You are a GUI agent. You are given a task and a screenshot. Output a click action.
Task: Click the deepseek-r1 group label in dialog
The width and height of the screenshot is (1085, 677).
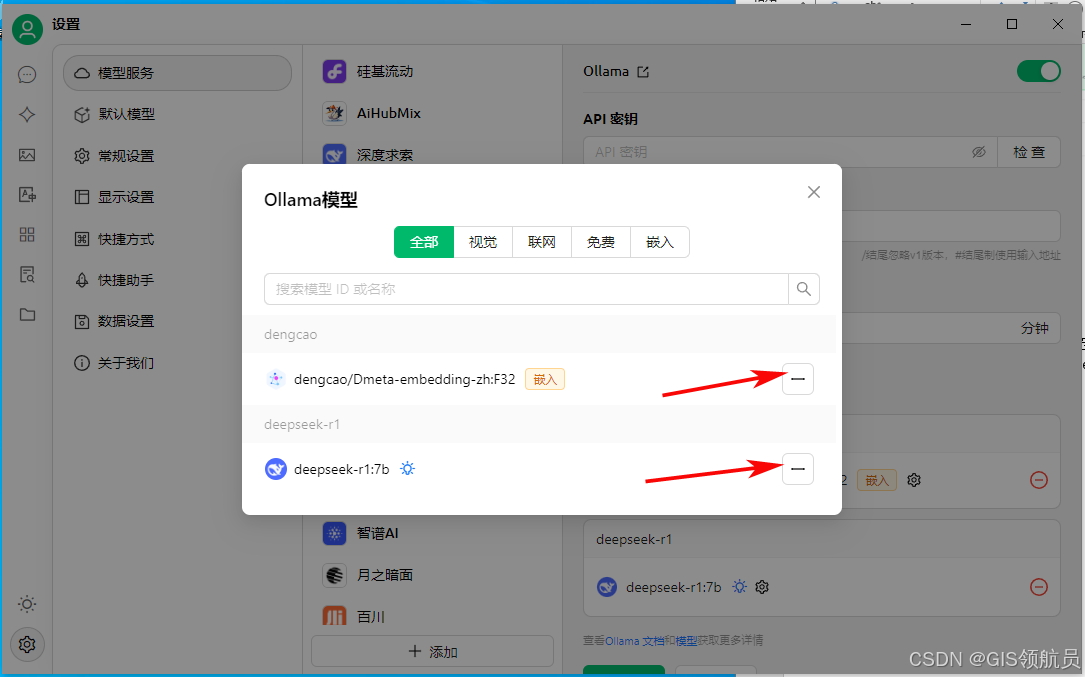coord(302,424)
